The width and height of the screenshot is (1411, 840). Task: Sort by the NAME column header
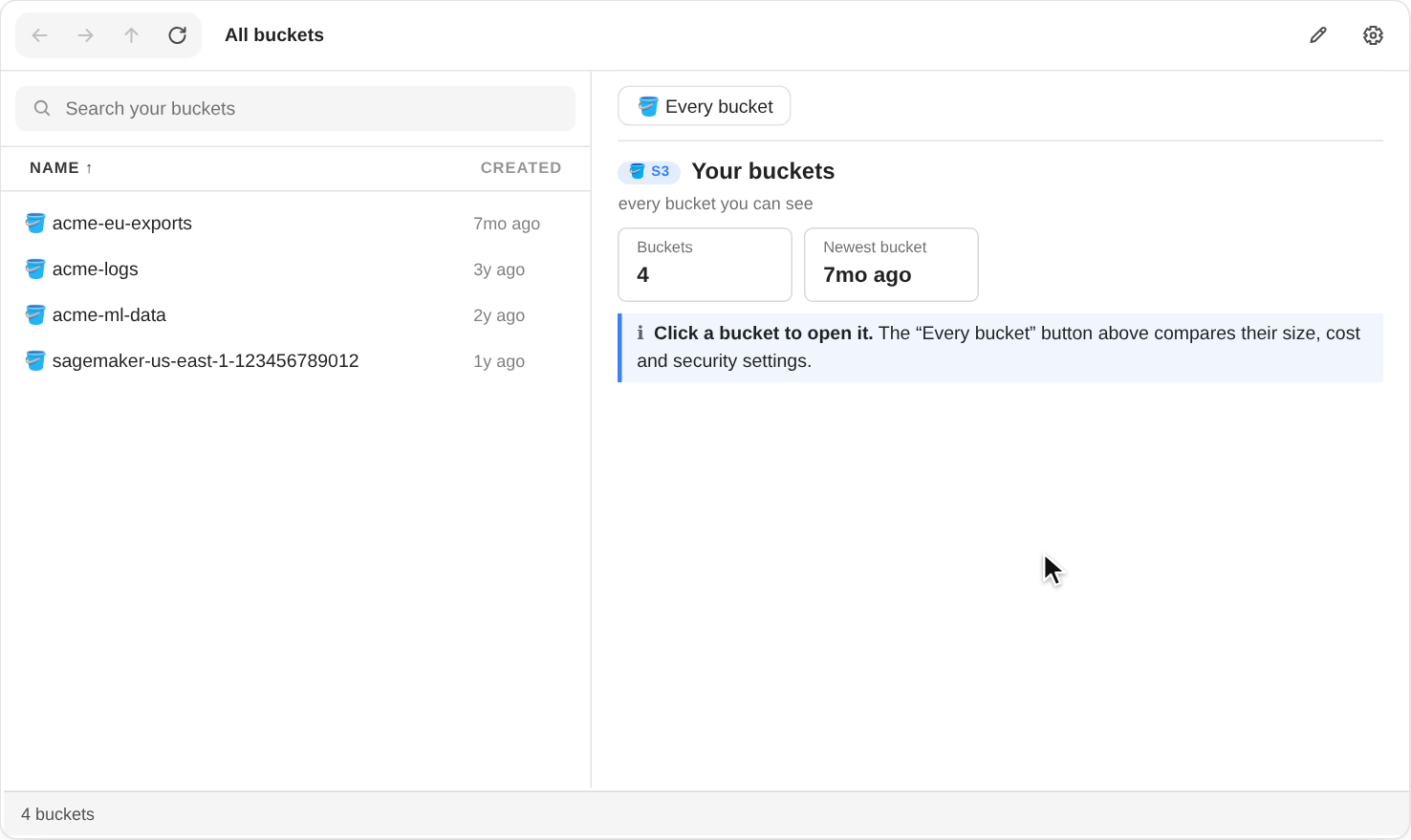tap(61, 167)
